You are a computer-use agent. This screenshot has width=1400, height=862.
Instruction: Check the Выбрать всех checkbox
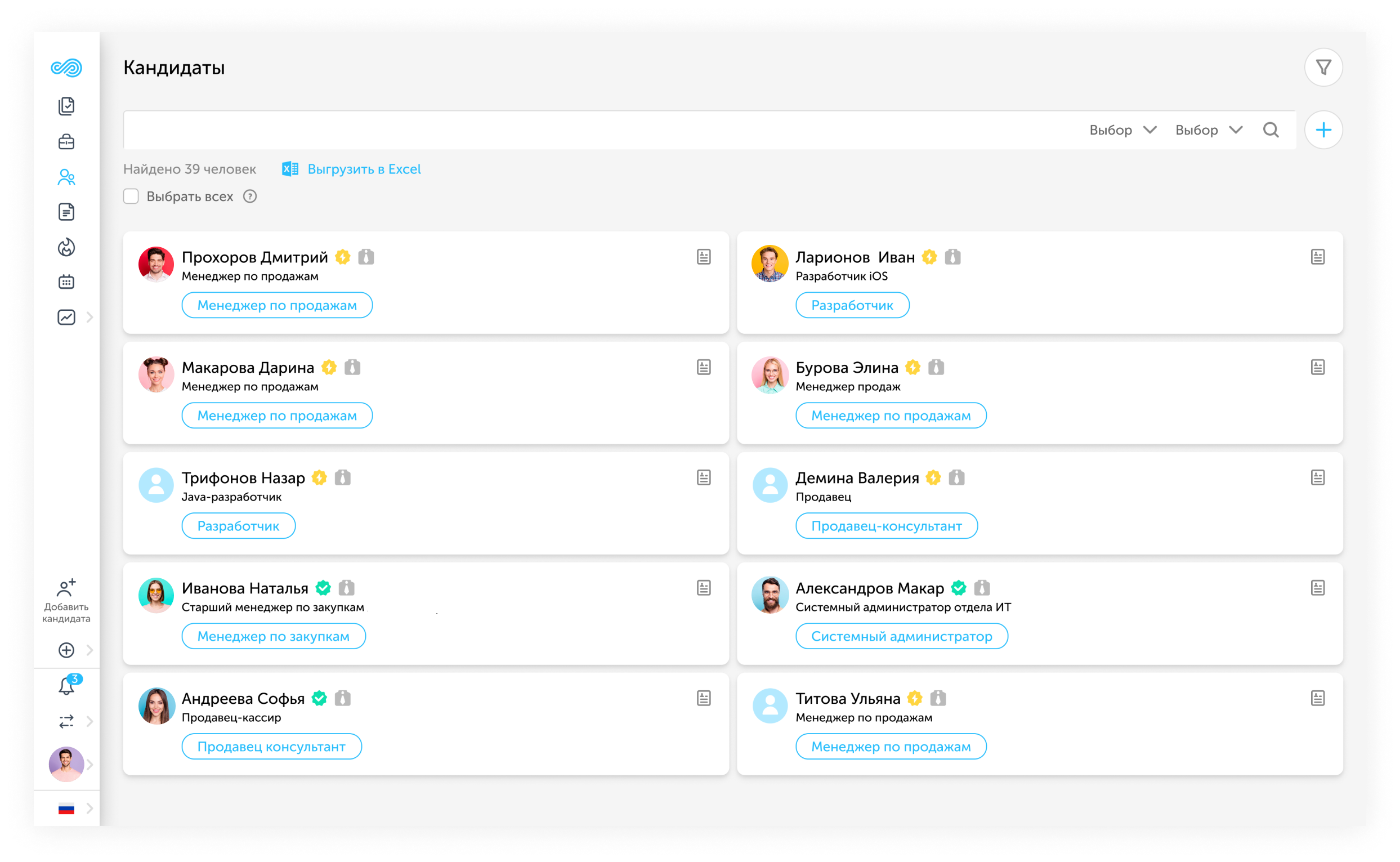coord(131,196)
